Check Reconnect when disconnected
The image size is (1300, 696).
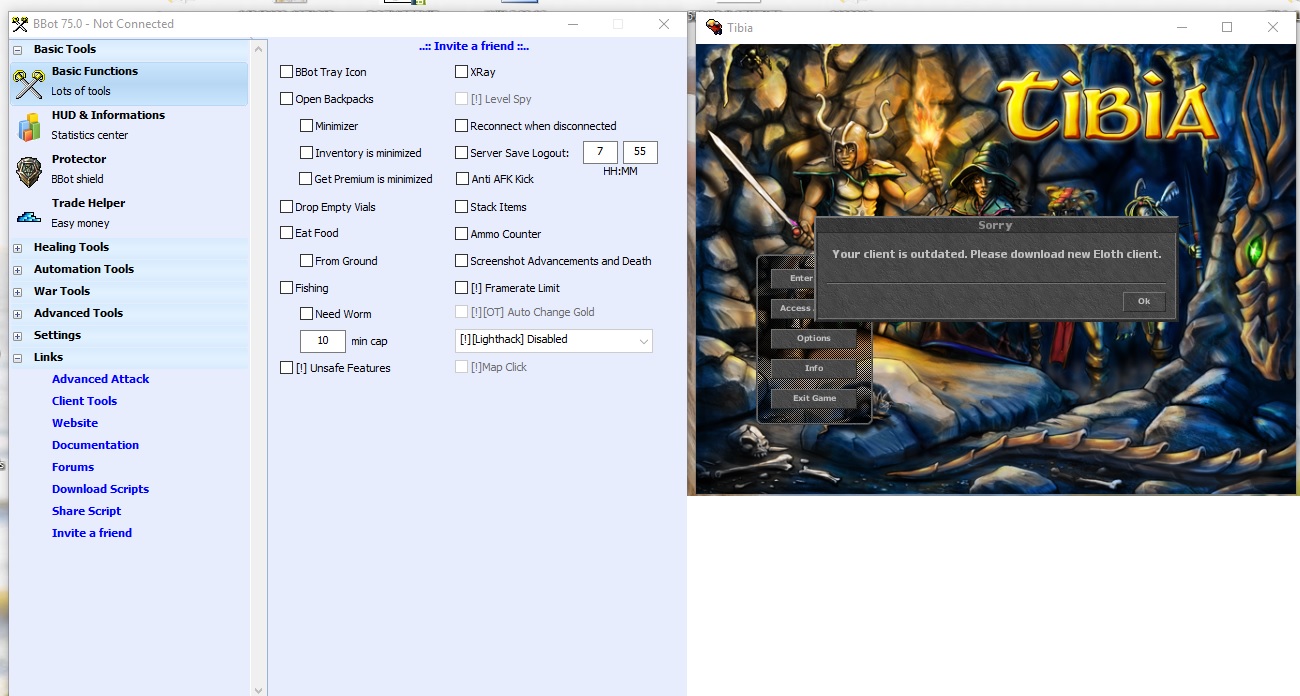(x=461, y=126)
